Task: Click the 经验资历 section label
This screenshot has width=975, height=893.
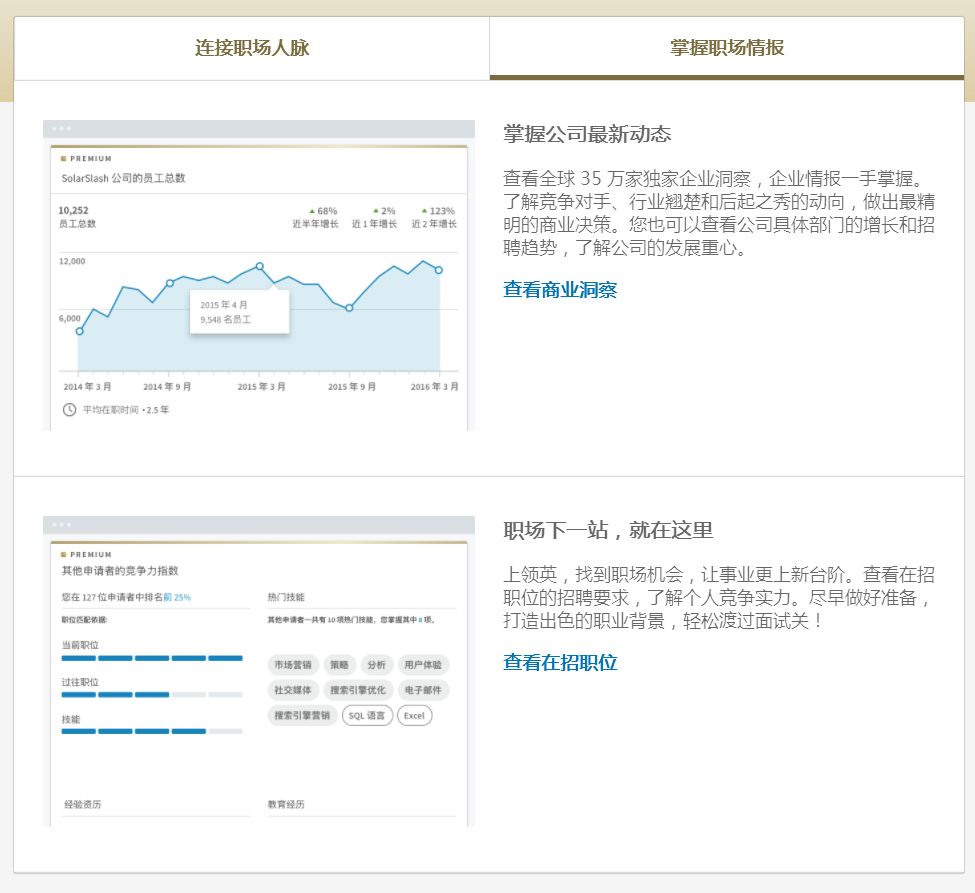Action: [83, 804]
